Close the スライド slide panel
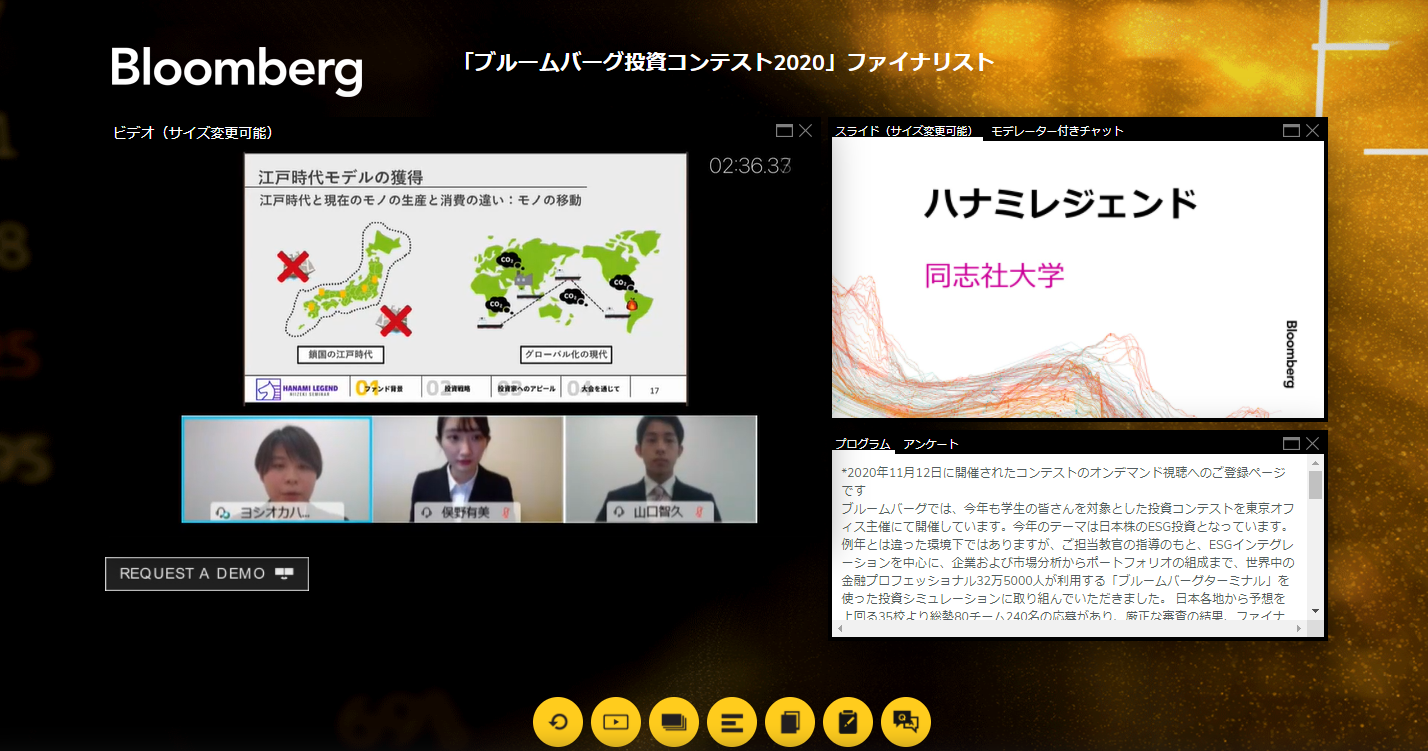This screenshot has width=1428, height=751. (1313, 130)
